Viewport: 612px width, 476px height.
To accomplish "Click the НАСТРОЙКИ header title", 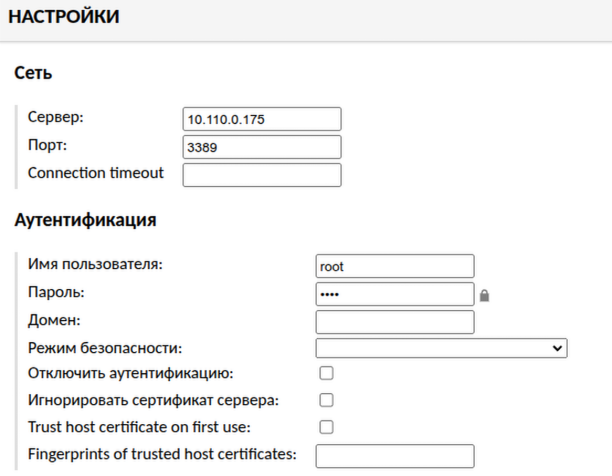I will (63, 17).
